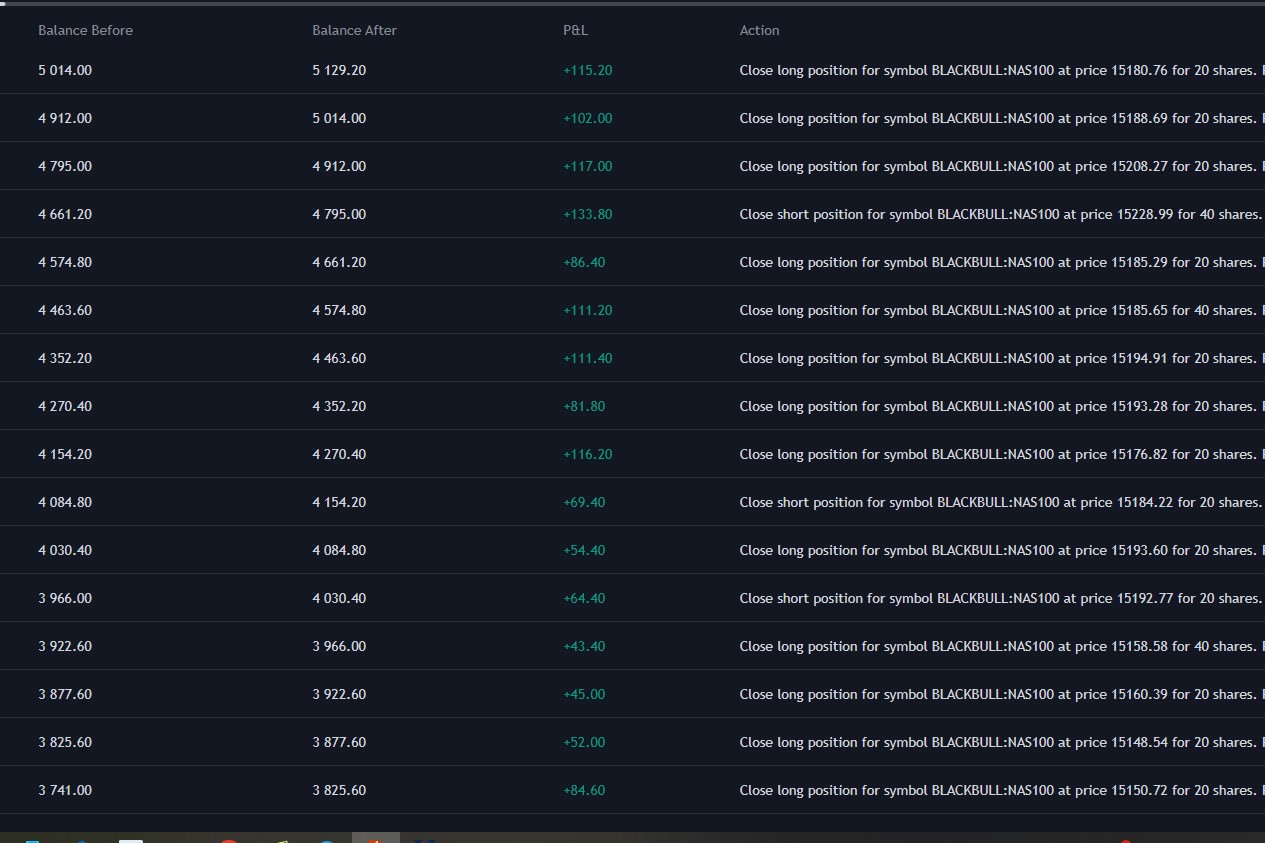
Task: Sort the table by P&L header
Action: pyautogui.click(x=575, y=30)
